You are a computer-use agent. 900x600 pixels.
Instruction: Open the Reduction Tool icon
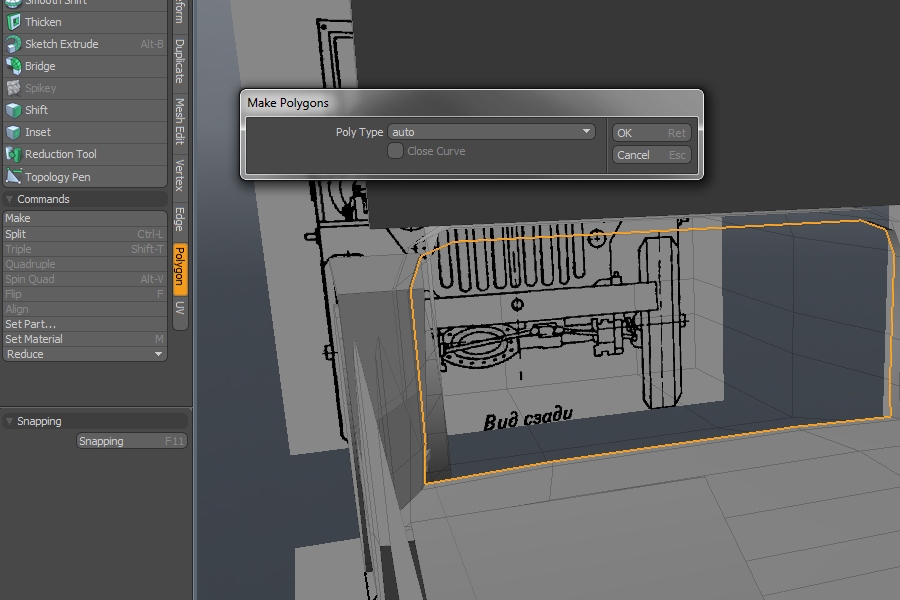[x=13, y=154]
